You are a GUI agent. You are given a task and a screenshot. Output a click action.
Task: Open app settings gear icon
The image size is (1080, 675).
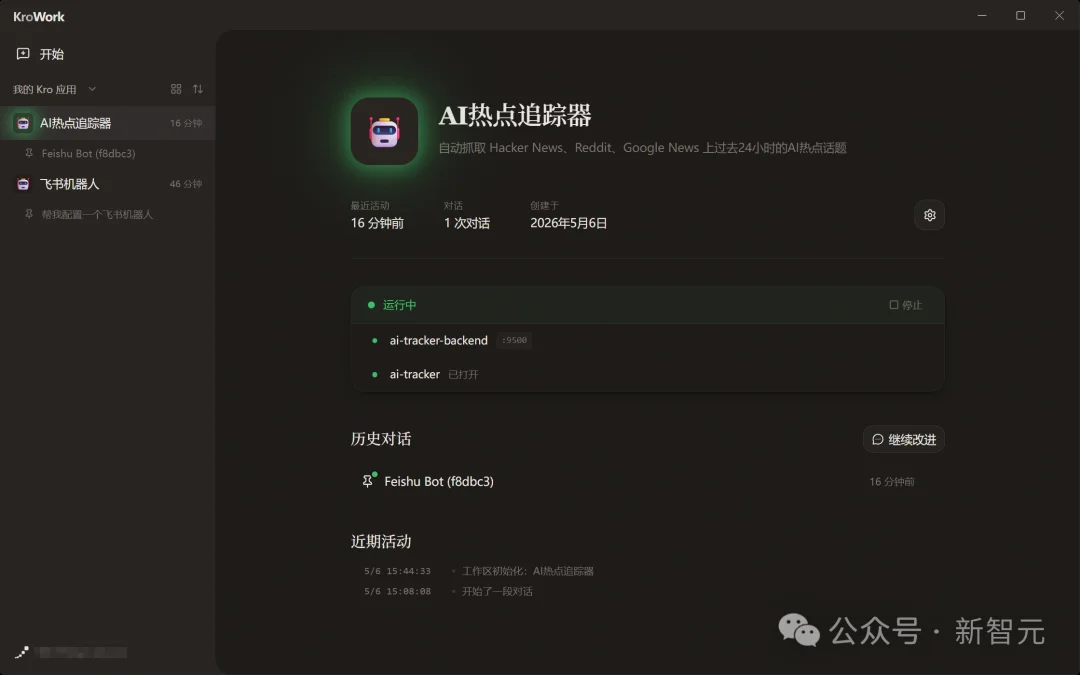coord(929,215)
